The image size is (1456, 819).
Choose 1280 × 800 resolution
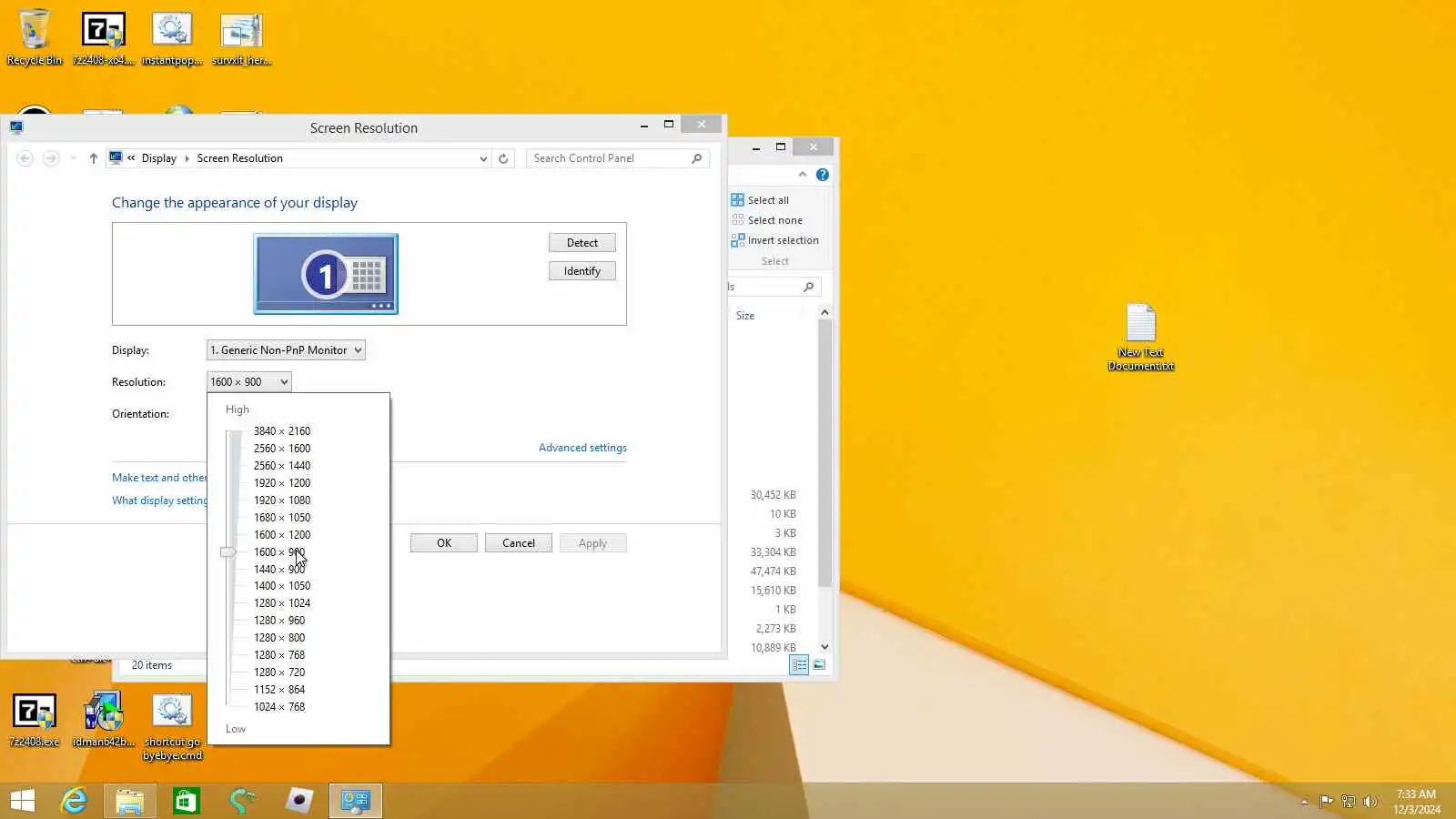click(279, 638)
